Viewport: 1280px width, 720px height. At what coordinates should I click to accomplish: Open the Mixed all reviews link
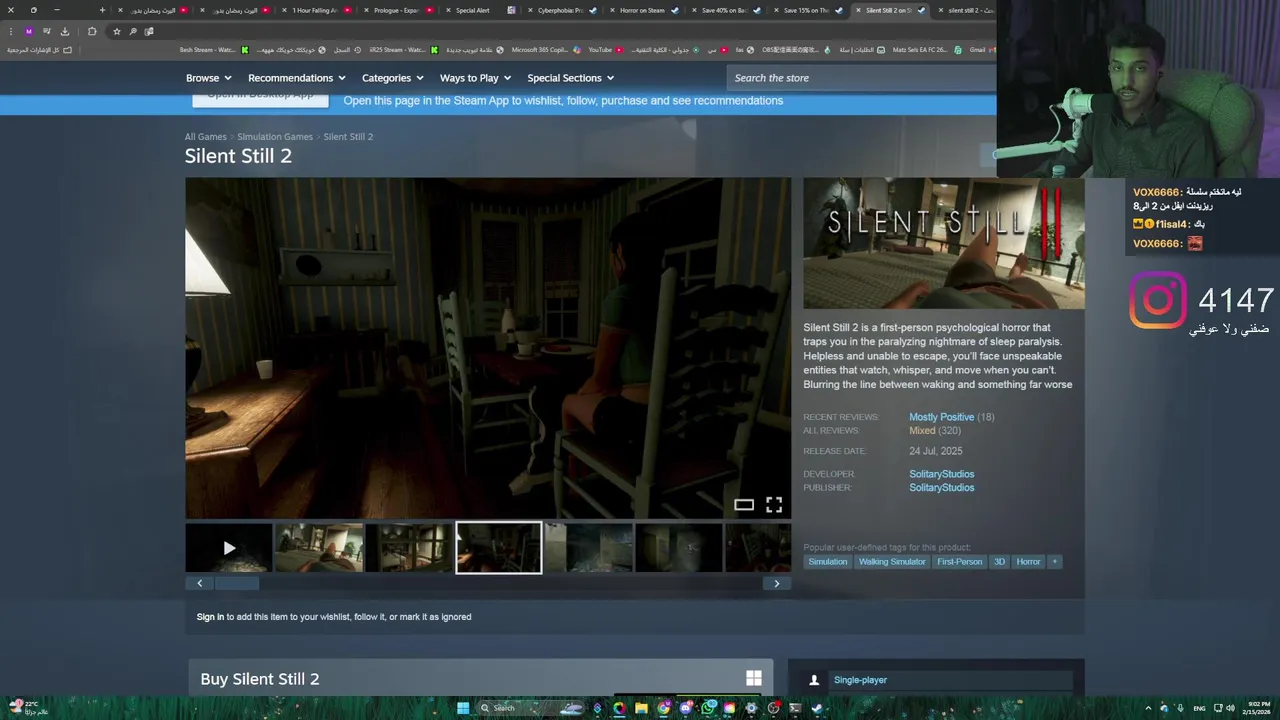(x=922, y=431)
